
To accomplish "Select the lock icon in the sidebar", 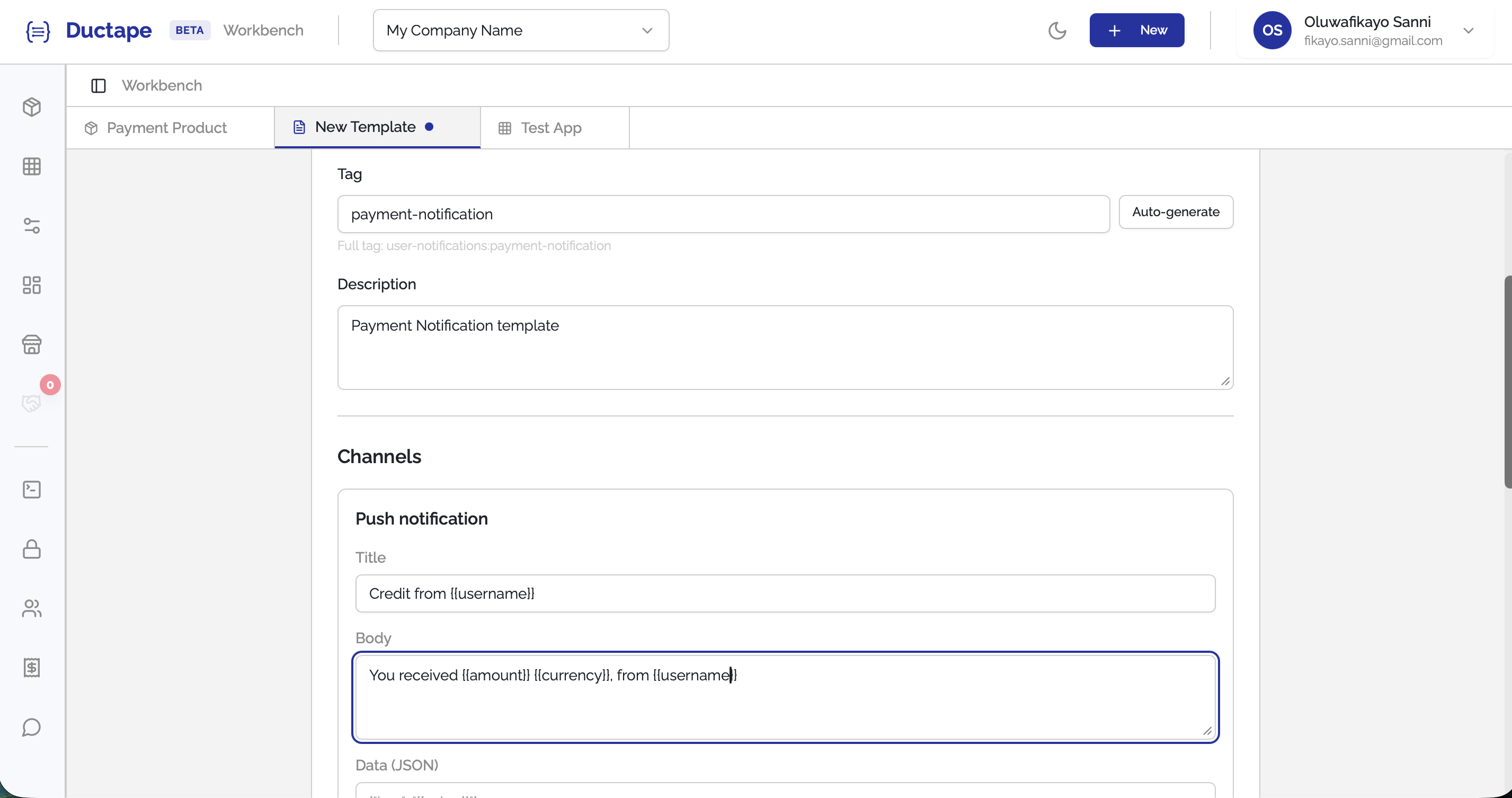I will pos(32,549).
